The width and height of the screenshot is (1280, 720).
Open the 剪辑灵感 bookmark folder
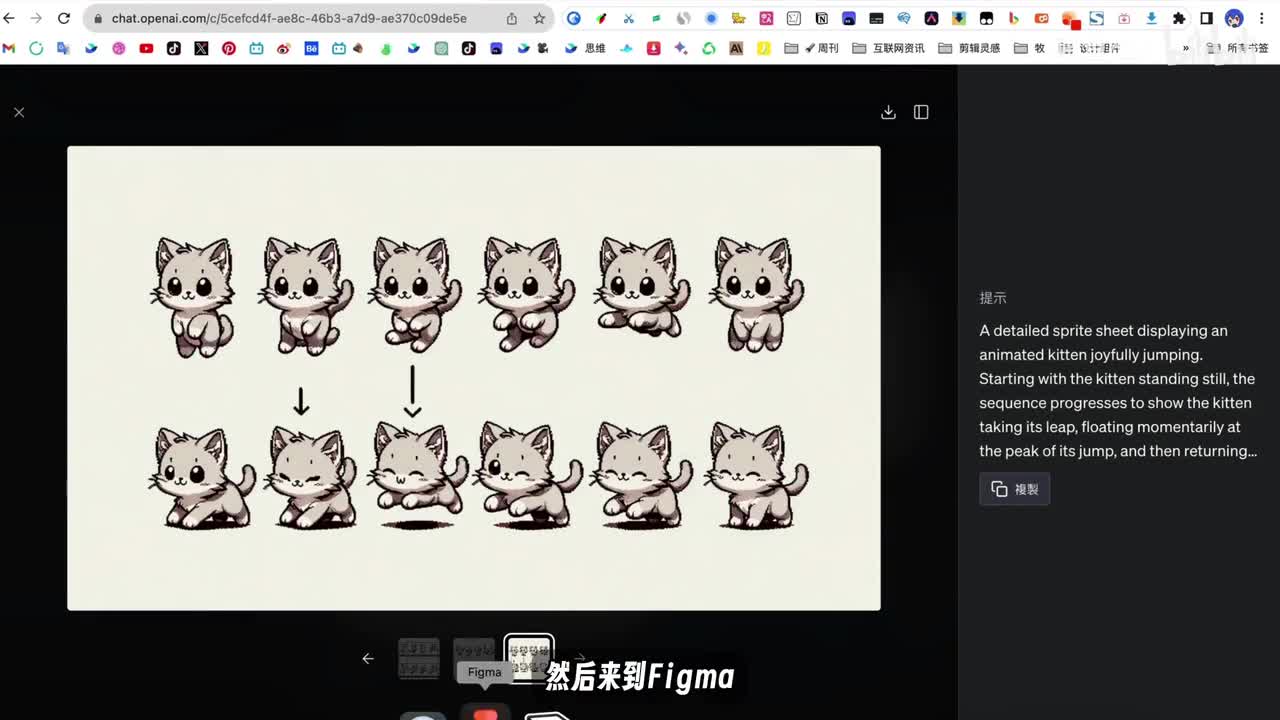(969, 48)
